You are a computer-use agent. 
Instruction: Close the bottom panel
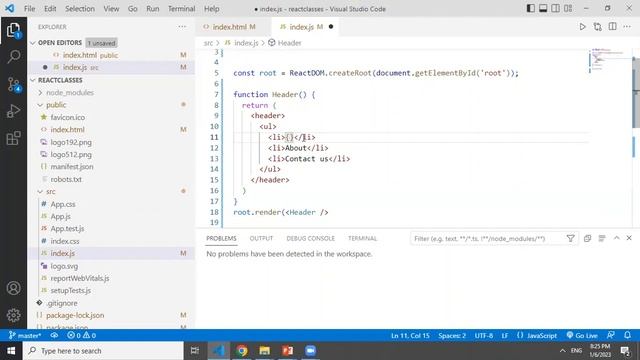tap(629, 238)
